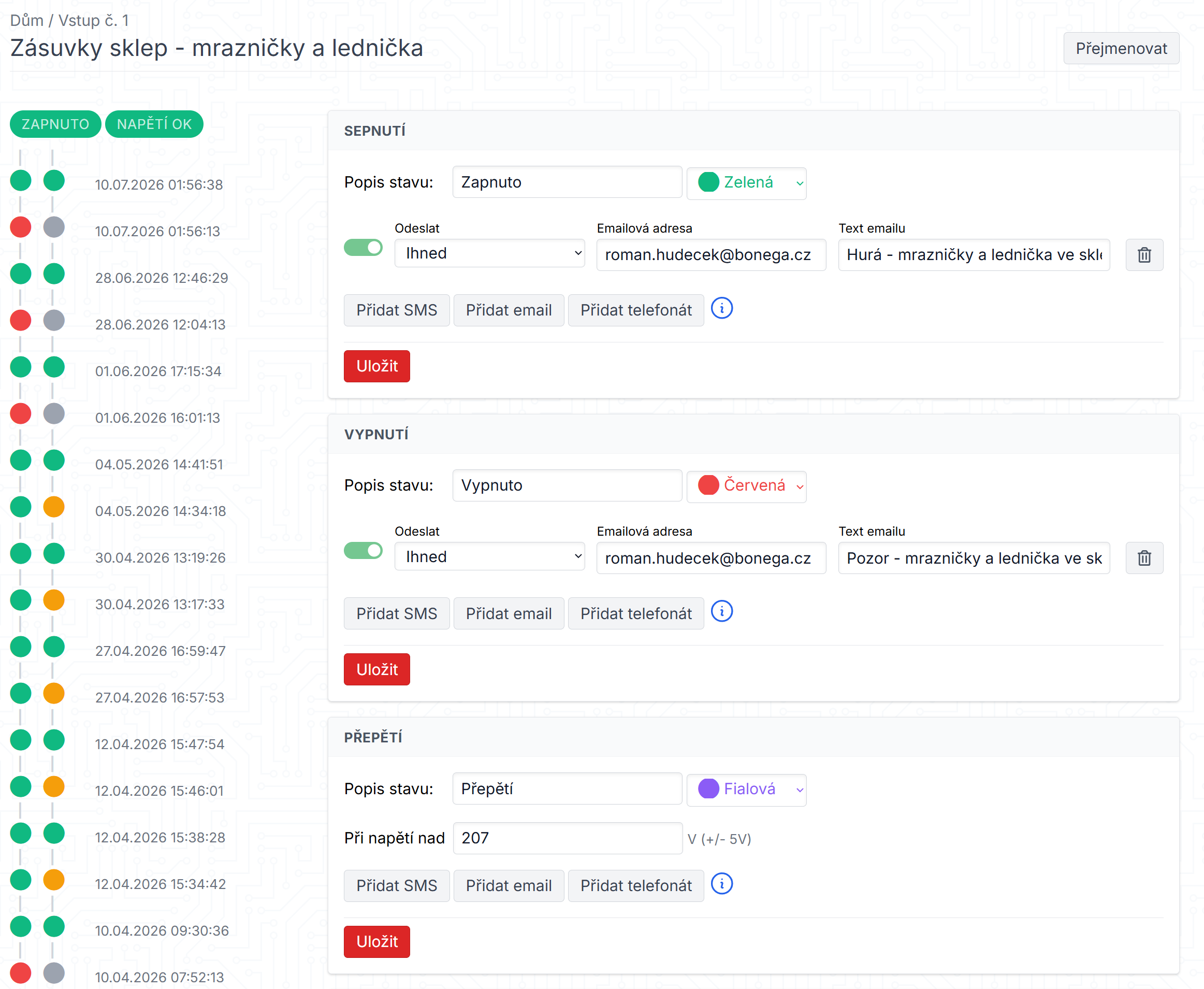Focus the voltage threshold field showing 207
This screenshot has width=1204, height=989.
[567, 838]
